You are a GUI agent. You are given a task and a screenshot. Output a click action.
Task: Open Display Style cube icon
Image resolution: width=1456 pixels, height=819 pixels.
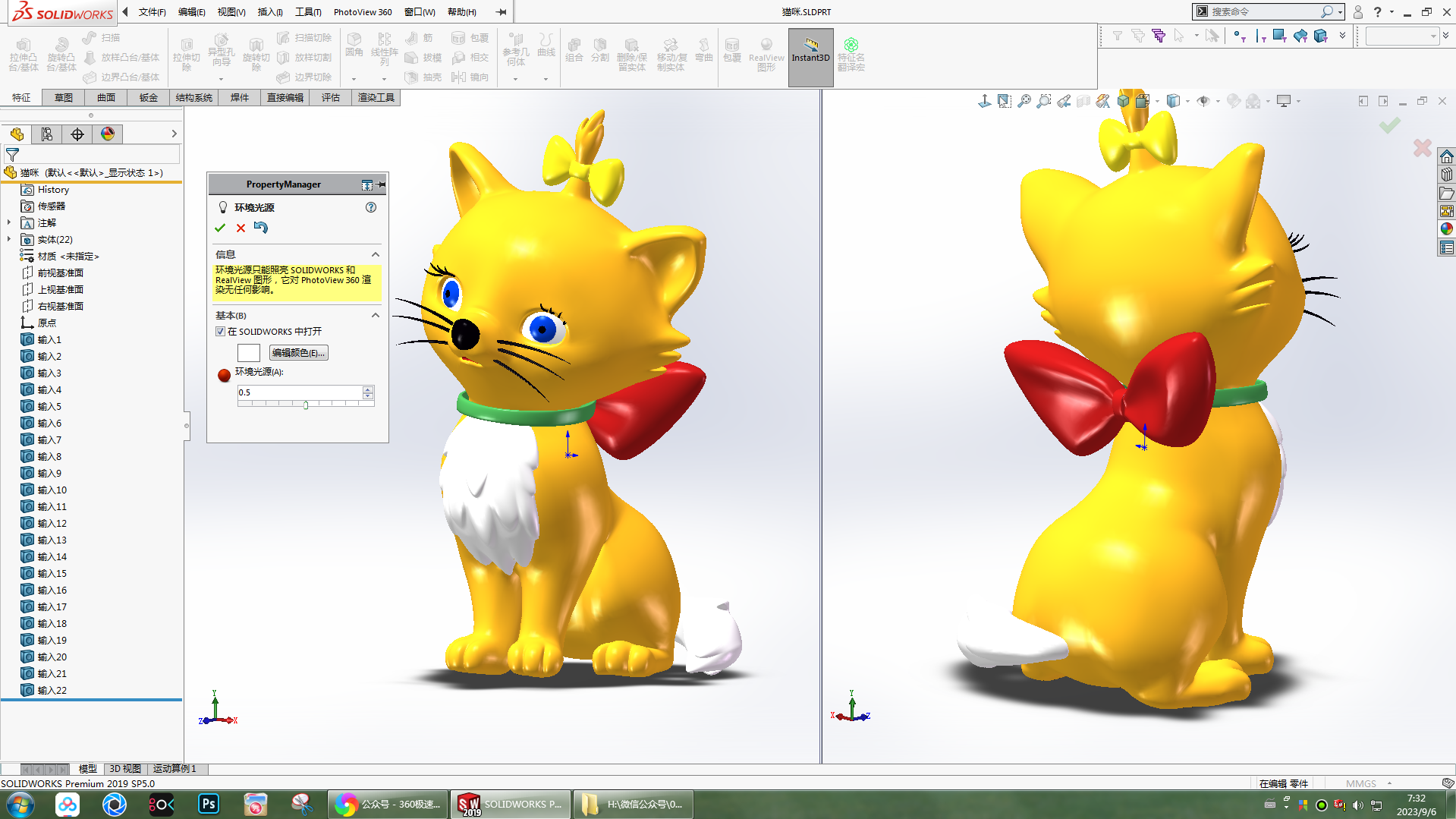pyautogui.click(x=1173, y=101)
